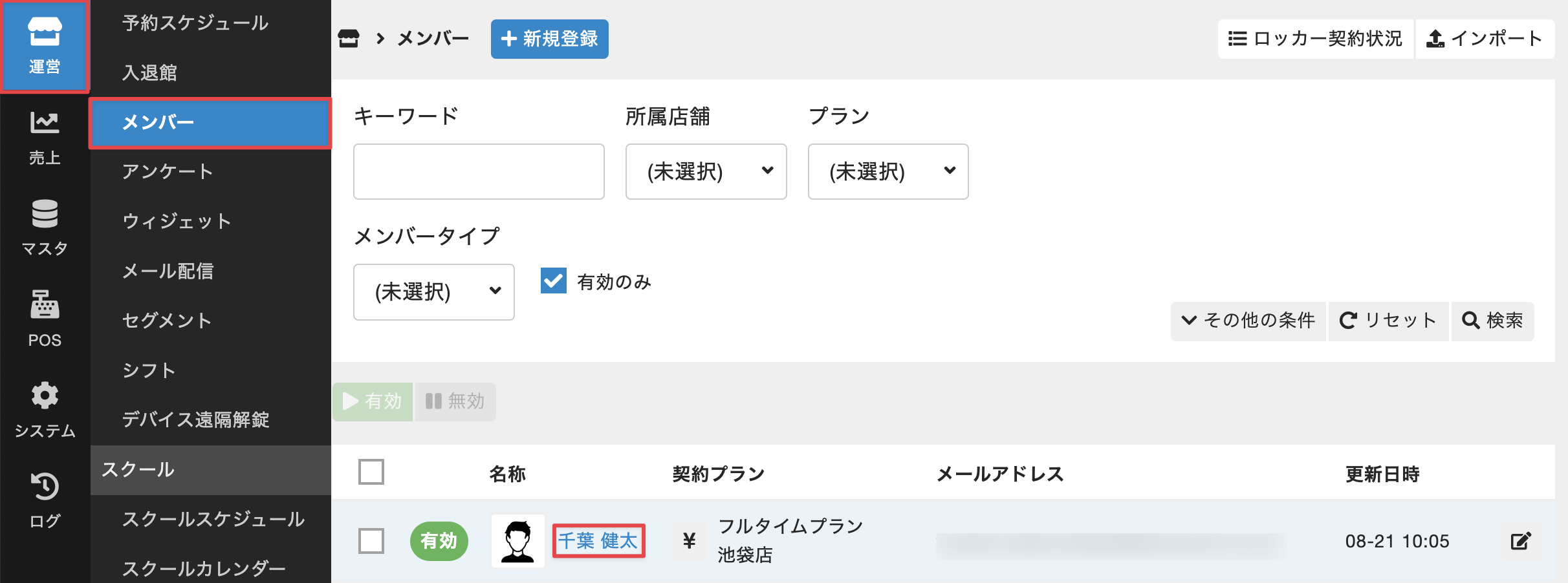Click the 新規登録 button

[x=549, y=39]
